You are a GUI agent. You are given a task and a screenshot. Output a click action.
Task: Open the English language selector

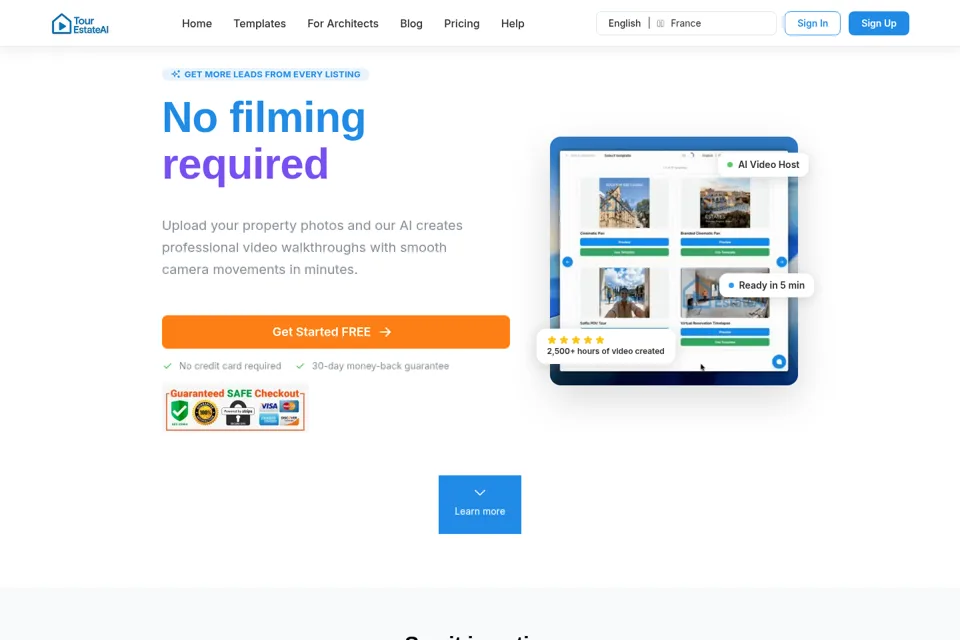pos(624,23)
